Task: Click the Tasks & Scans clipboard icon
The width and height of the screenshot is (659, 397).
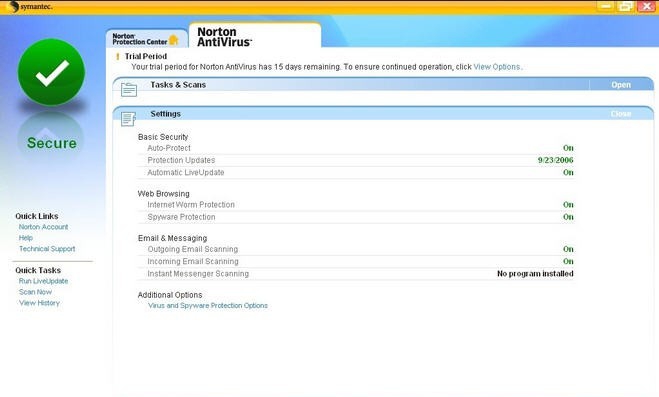Action: (x=129, y=89)
